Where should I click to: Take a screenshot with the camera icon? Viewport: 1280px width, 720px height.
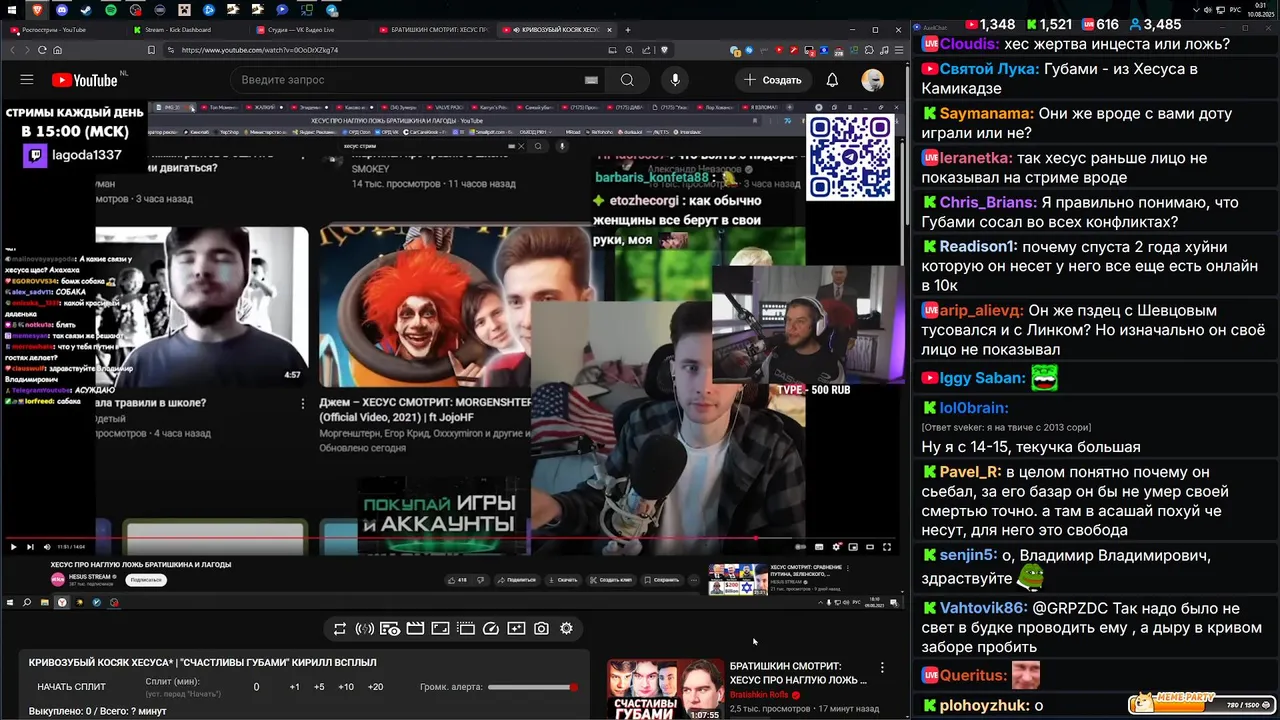[541, 629]
